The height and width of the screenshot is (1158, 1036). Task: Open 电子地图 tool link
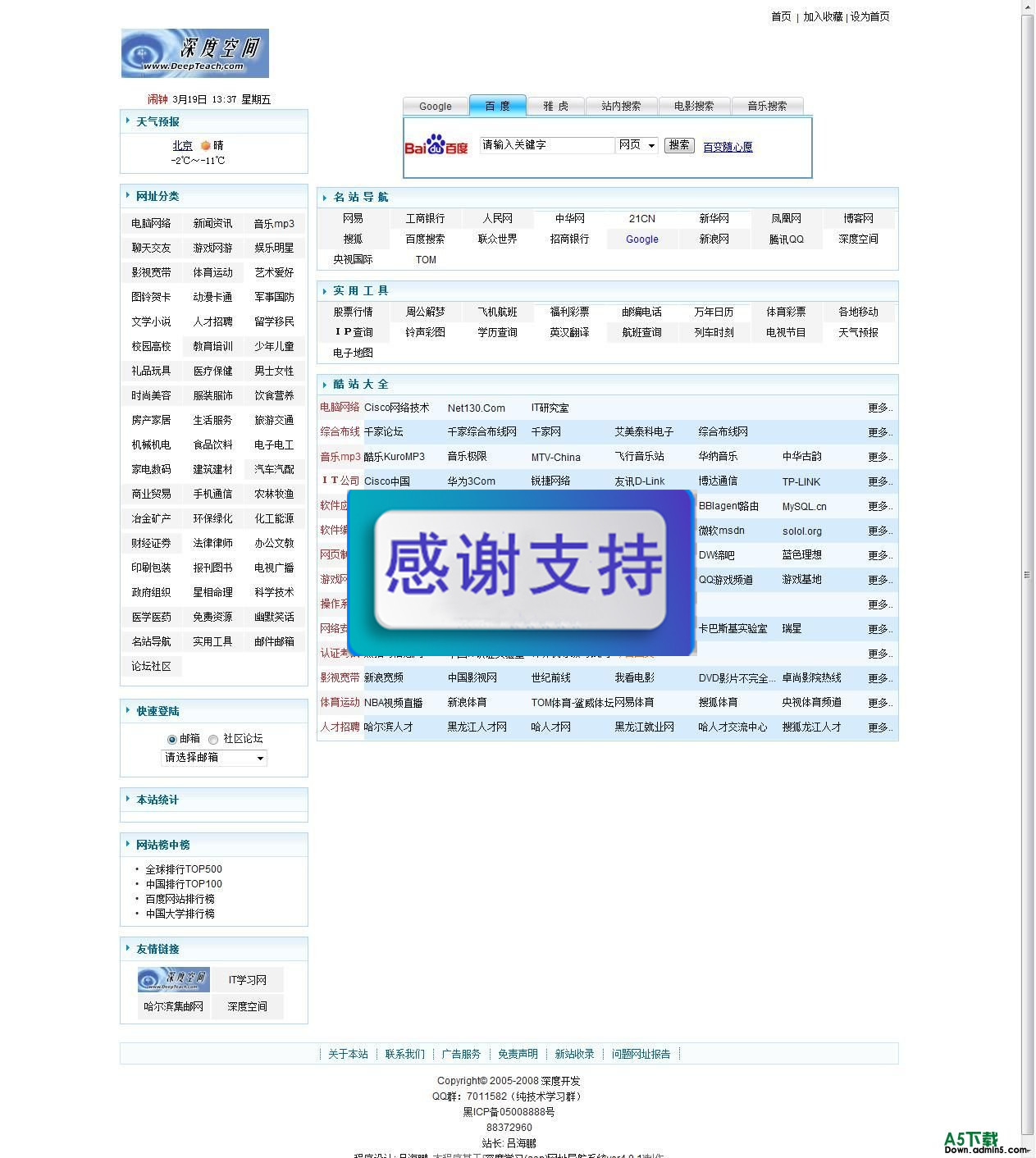[353, 353]
